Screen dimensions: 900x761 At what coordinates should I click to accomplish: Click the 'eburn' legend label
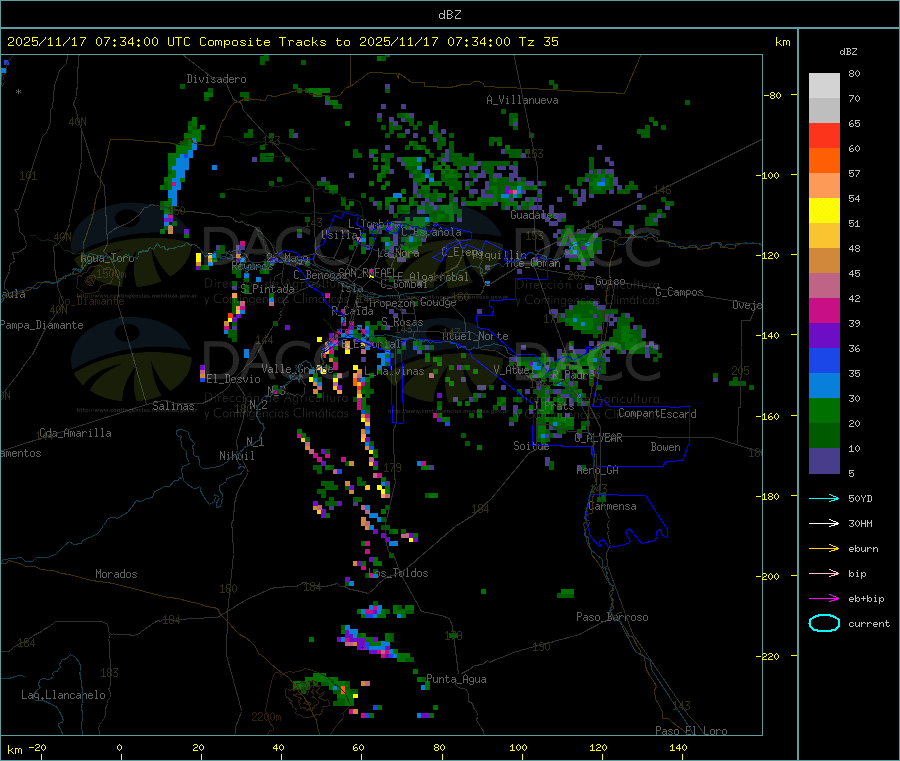point(863,549)
